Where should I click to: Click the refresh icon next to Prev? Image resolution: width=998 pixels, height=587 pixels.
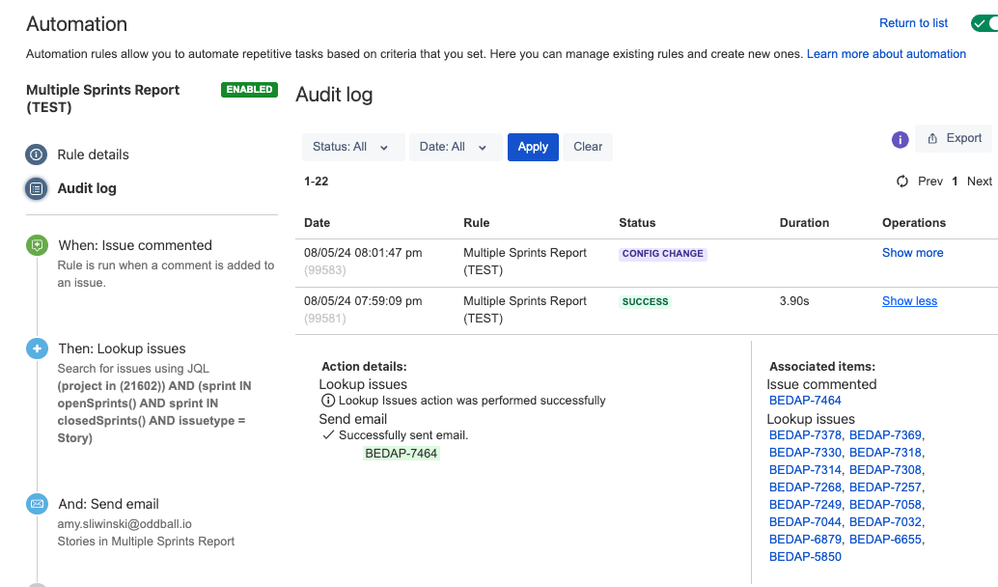point(902,181)
